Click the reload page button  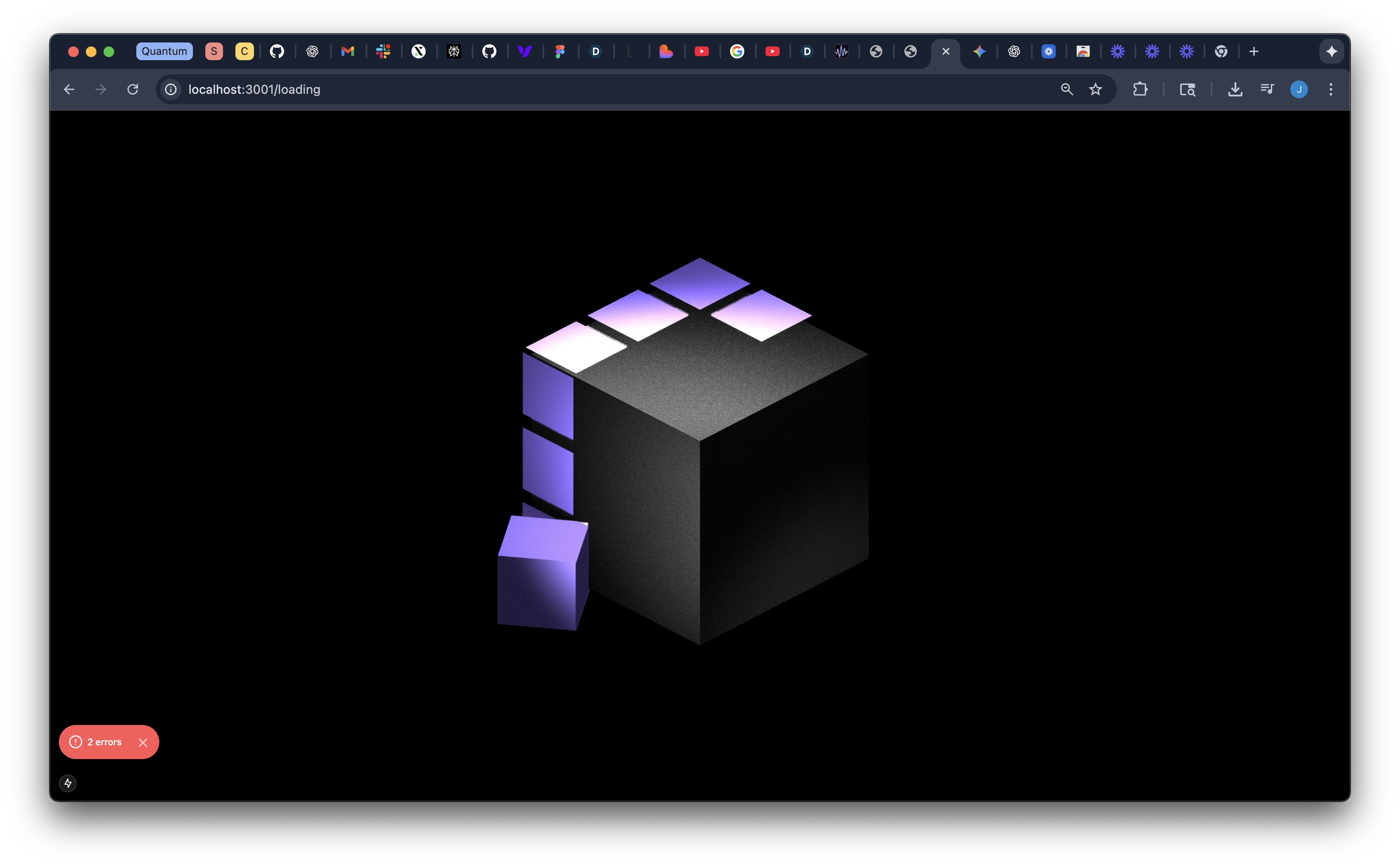[x=132, y=89]
